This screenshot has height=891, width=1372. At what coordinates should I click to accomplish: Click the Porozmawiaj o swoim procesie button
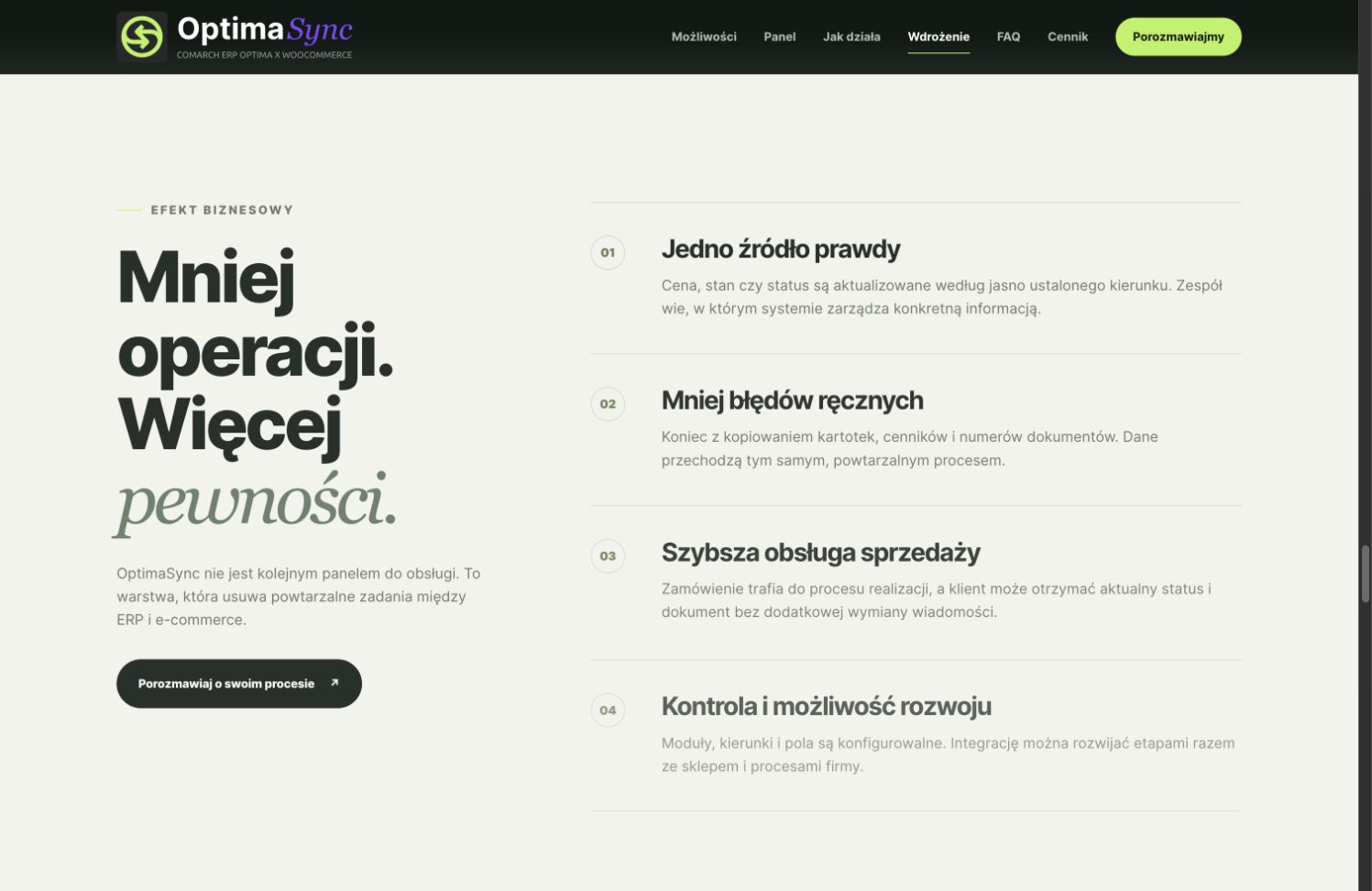(x=239, y=684)
